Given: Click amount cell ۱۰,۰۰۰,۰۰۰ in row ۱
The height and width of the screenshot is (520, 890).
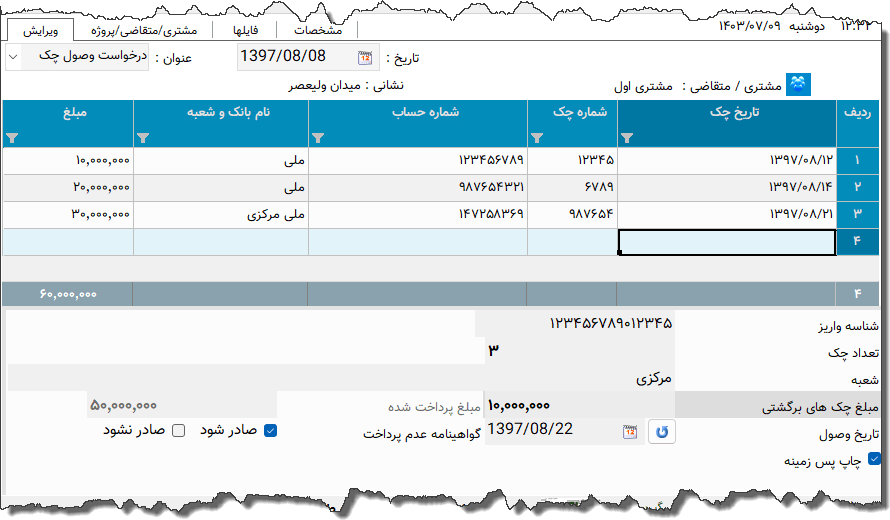Looking at the screenshot, I should pos(68,161).
